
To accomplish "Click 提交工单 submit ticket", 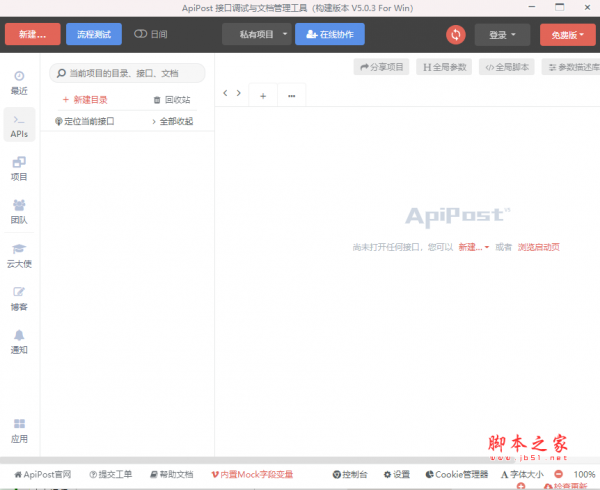I will tap(111, 474).
